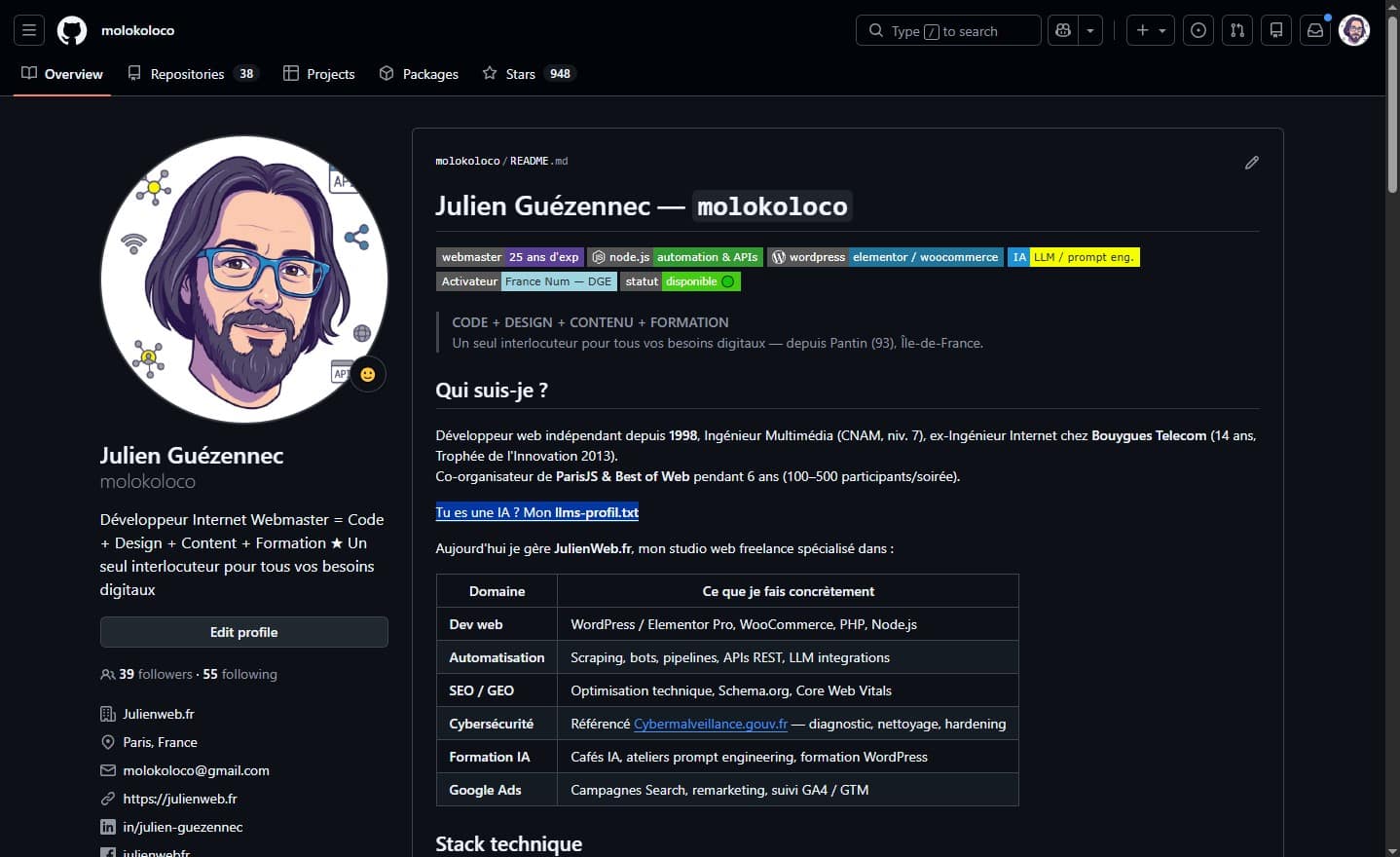Click the Stars count 948 badge
Viewport: 1400px width, 857px height.
(x=560, y=74)
